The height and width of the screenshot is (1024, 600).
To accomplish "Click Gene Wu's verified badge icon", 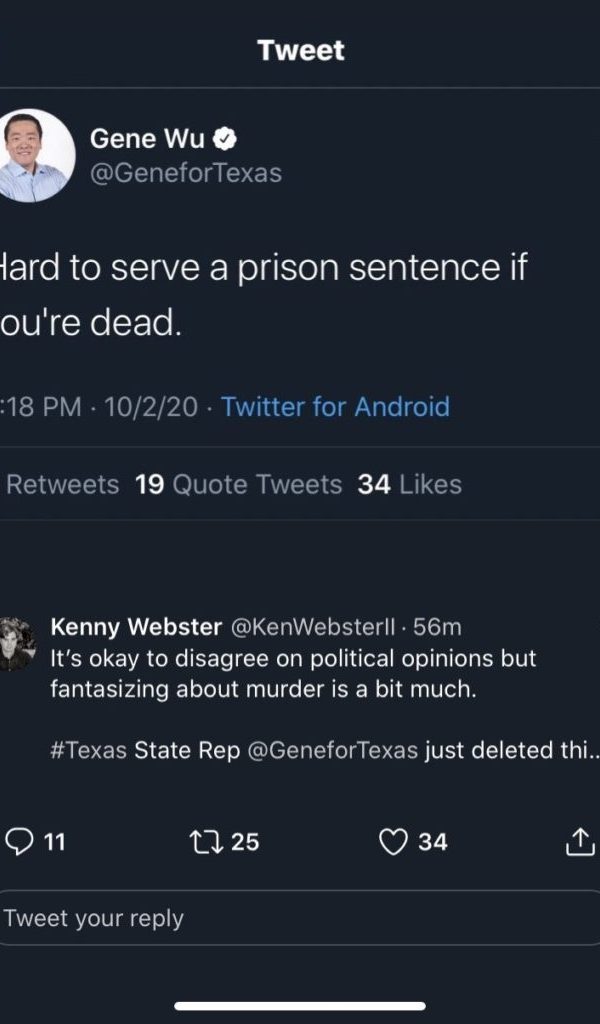I will coord(226,140).
